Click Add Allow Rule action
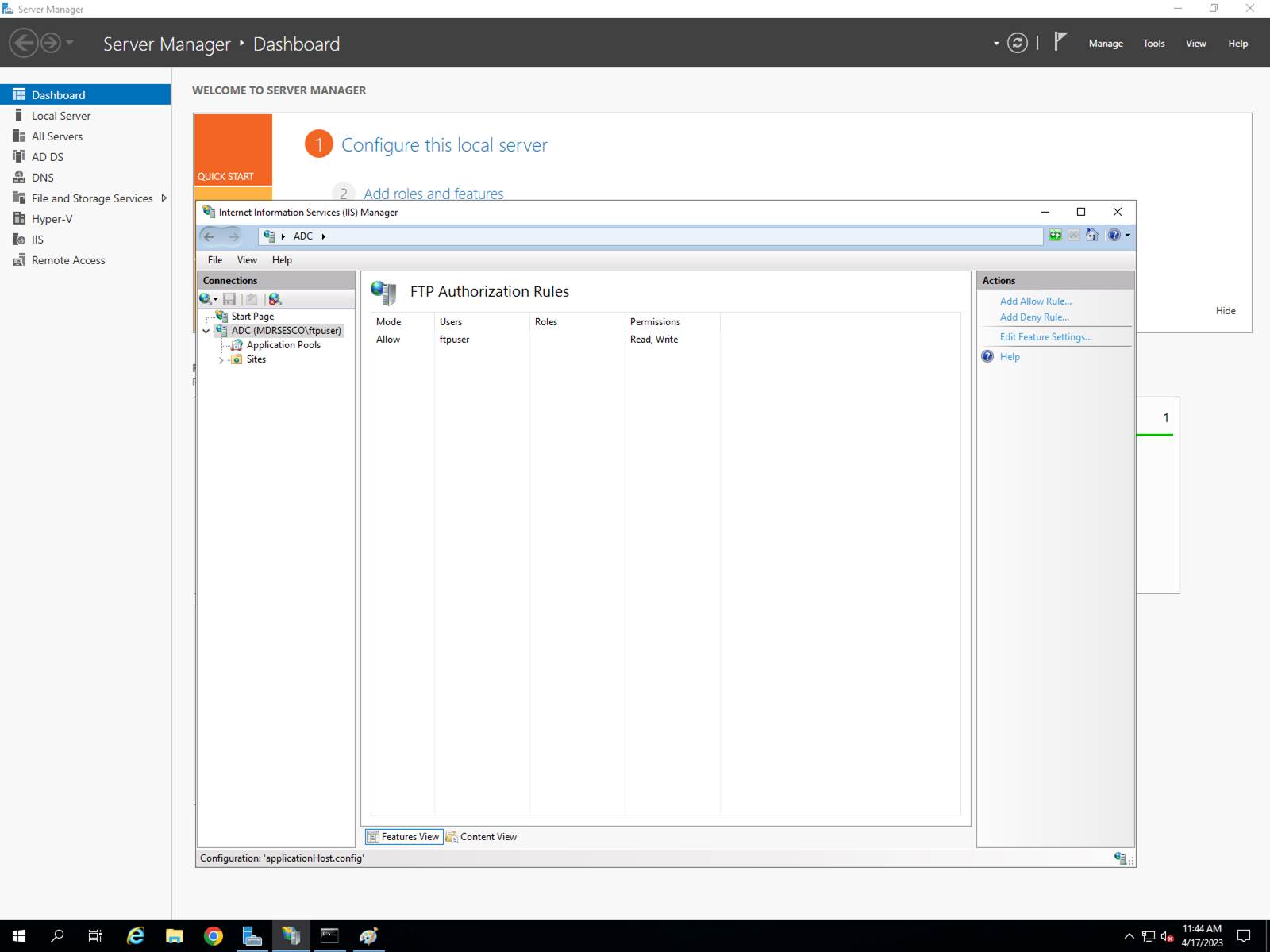Image resolution: width=1270 pixels, height=952 pixels. click(x=1035, y=301)
